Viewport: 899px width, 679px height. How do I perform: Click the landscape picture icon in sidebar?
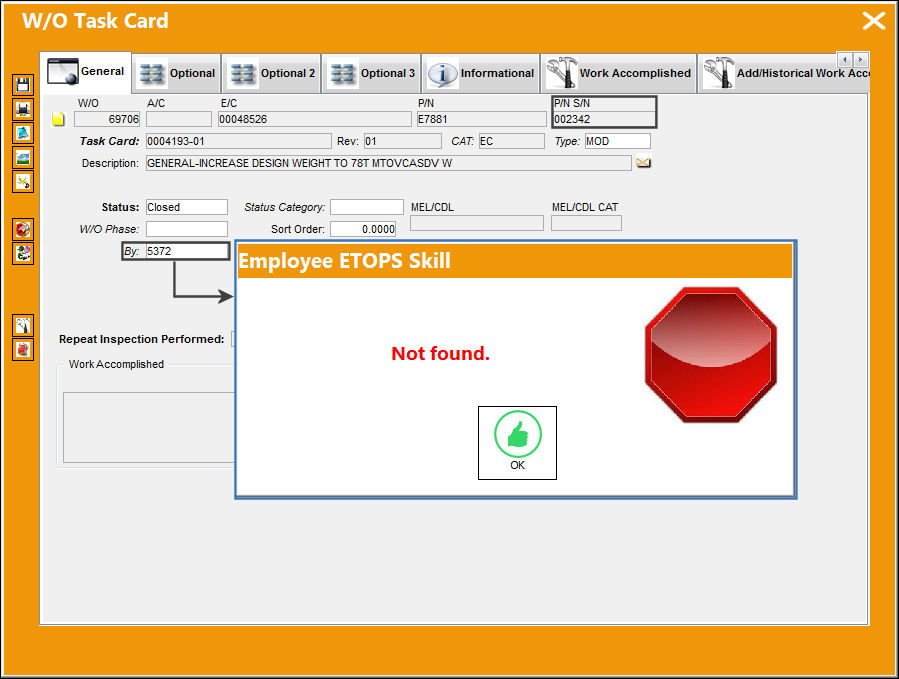[x=23, y=157]
